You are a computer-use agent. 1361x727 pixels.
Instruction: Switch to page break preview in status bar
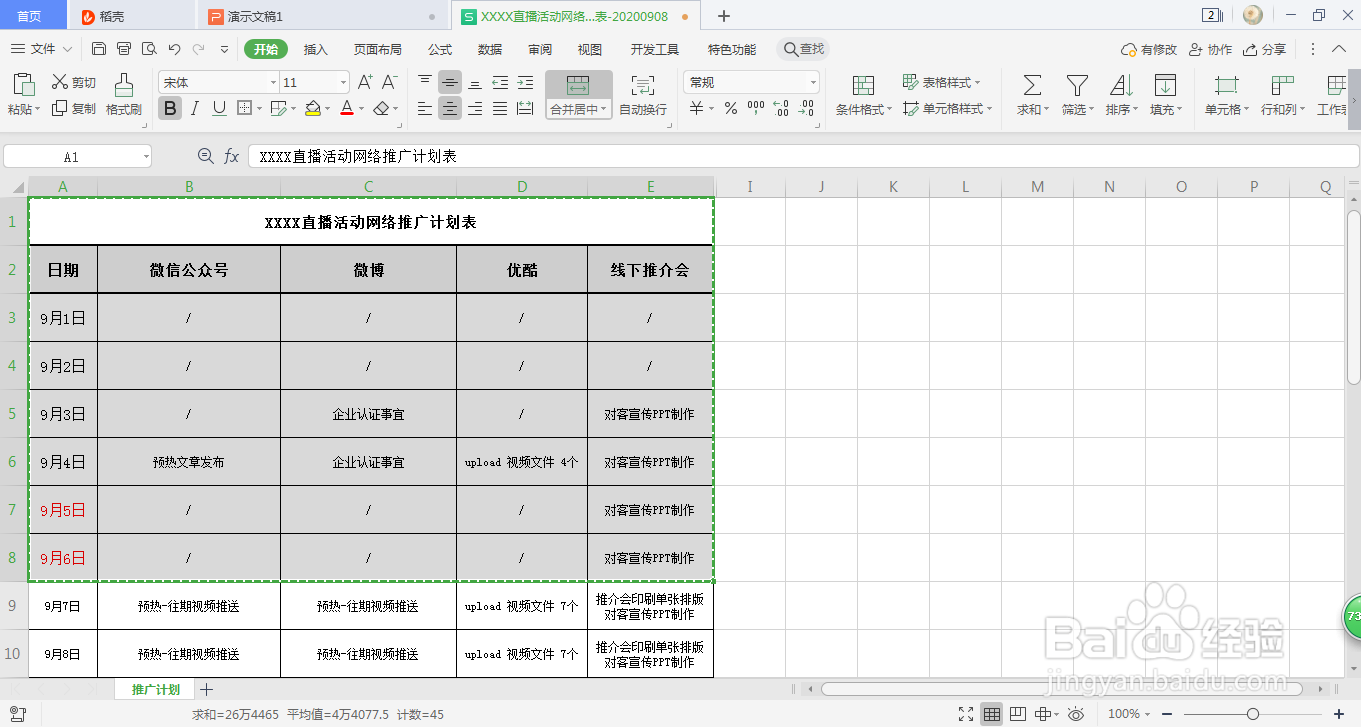1019,714
